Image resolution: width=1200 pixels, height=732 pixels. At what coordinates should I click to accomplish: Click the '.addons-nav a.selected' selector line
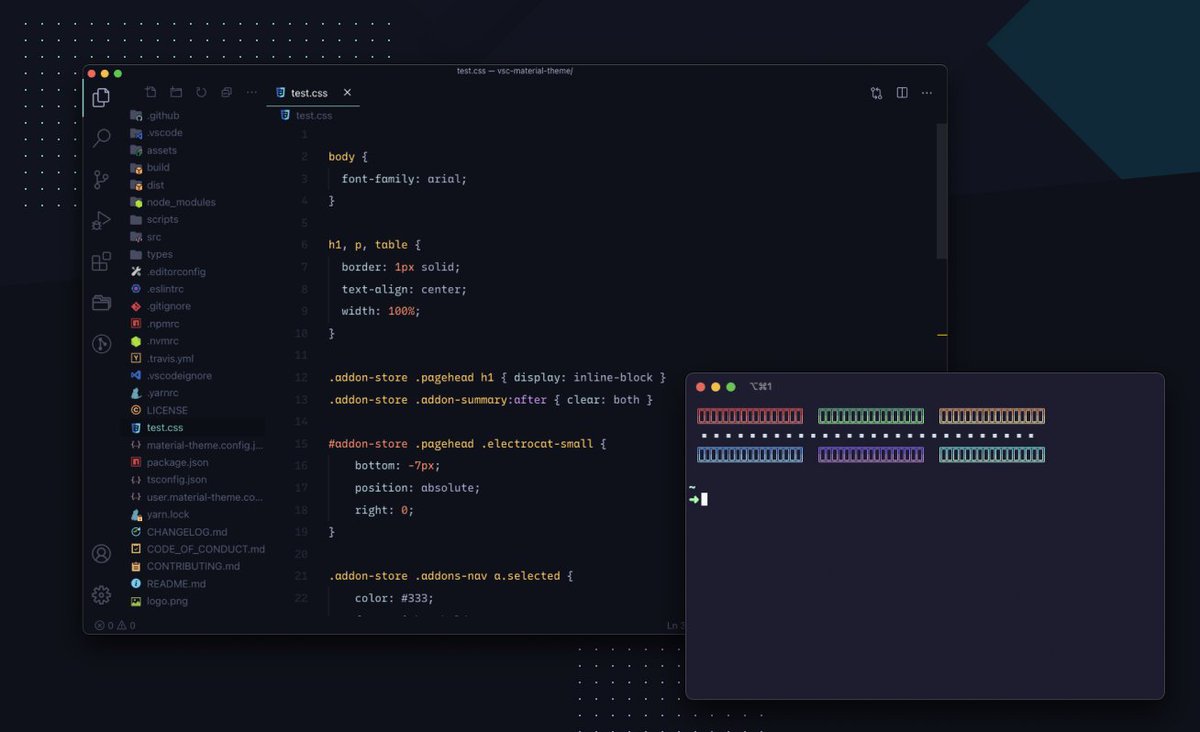(450, 576)
